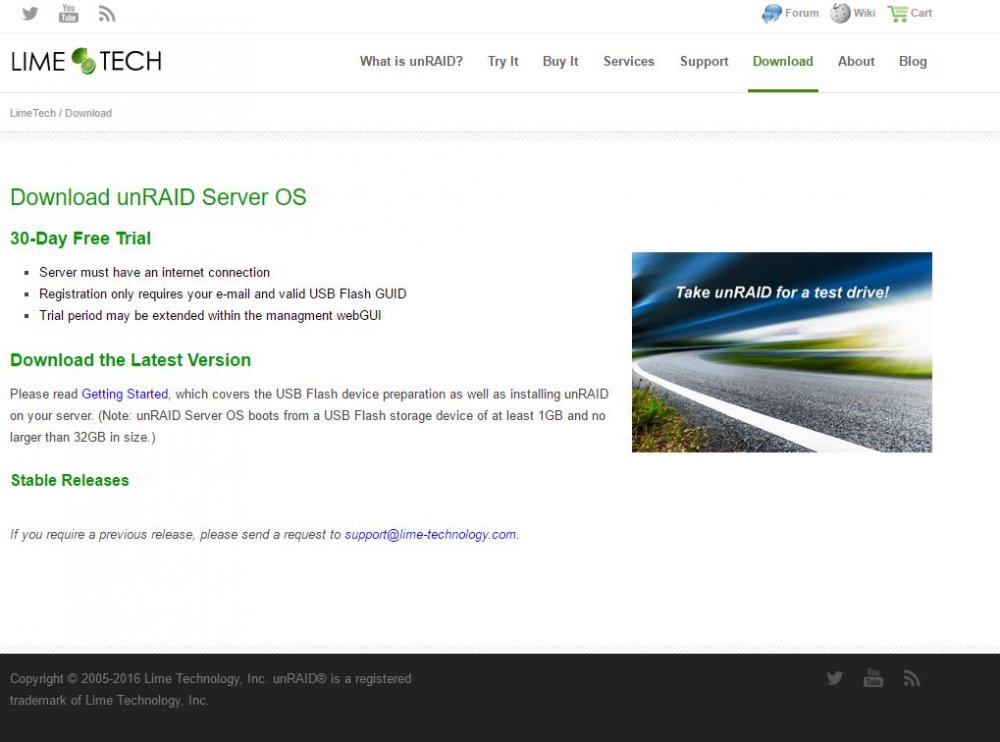1000x742 pixels.
Task: Open the footer YouTube icon
Action: pos(873,678)
